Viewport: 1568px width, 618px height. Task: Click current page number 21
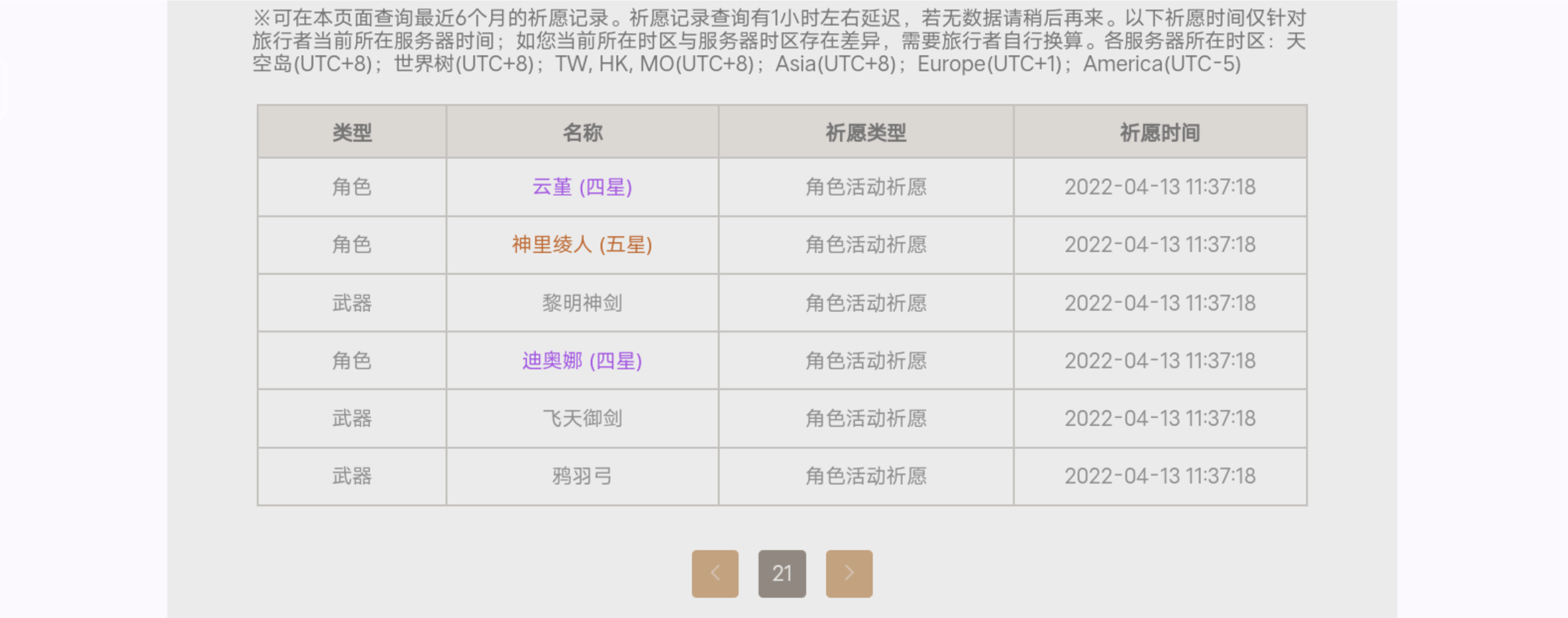pos(782,574)
